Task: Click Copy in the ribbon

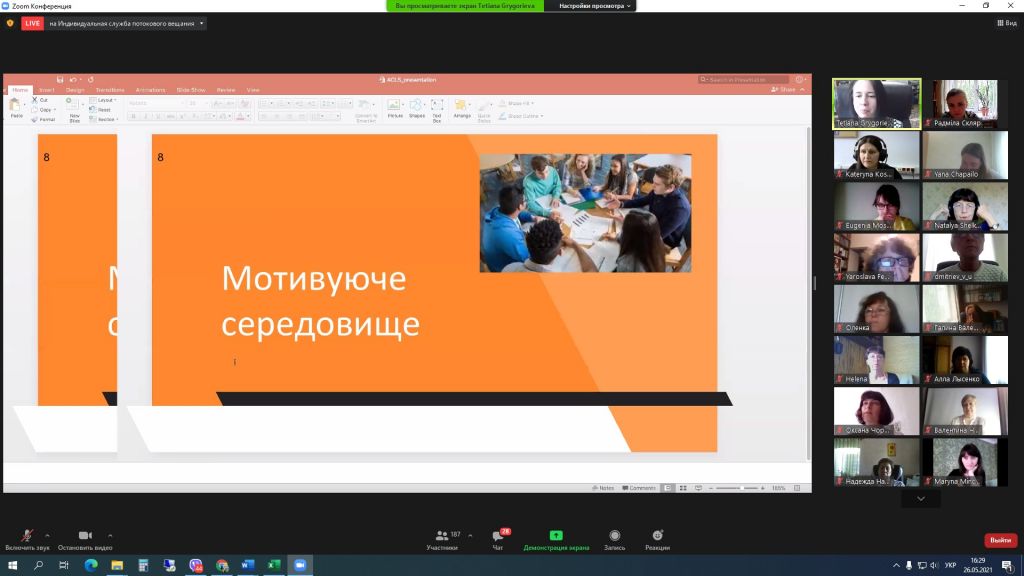Action: [x=42, y=110]
